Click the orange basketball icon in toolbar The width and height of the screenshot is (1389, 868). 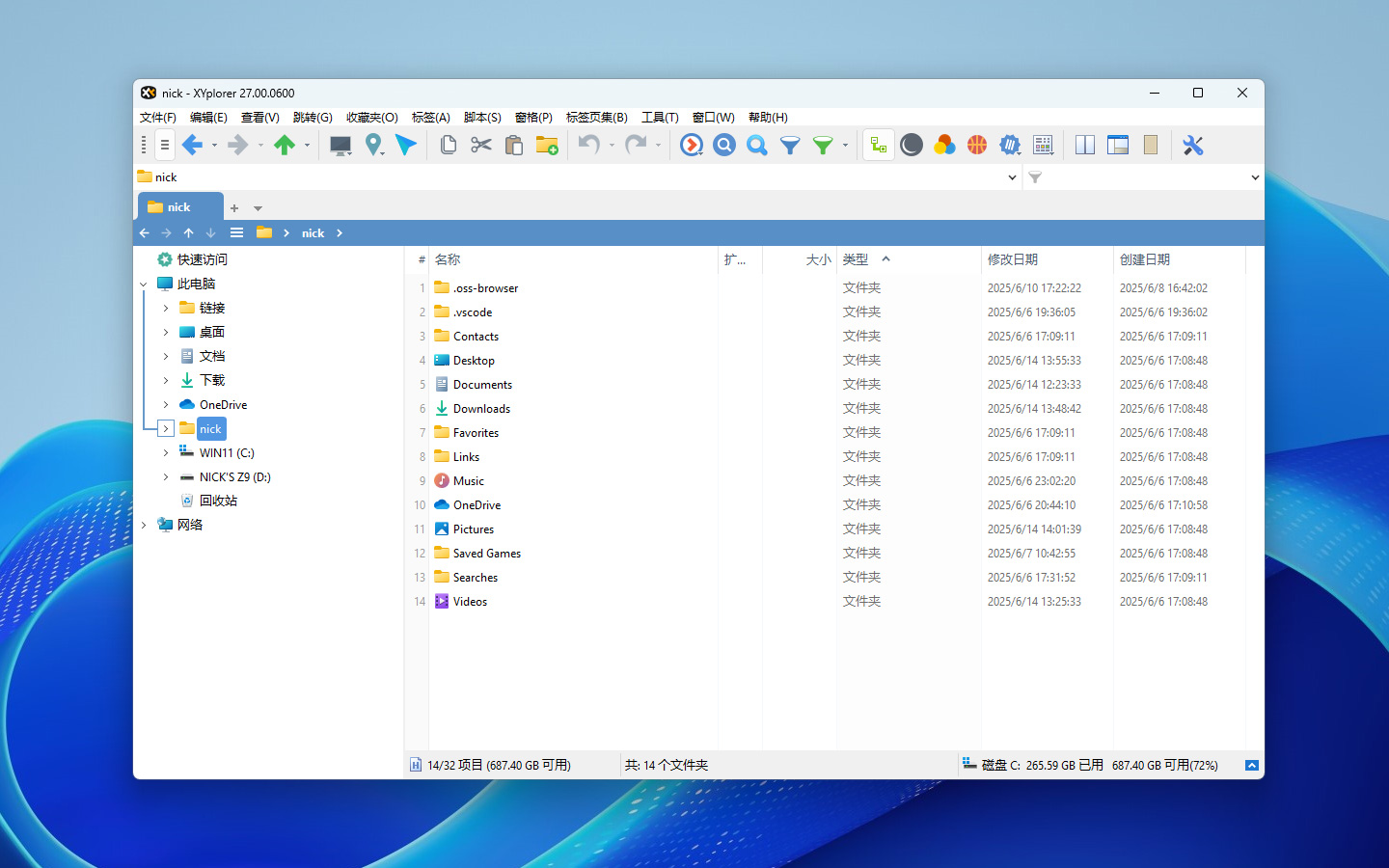coord(977,146)
